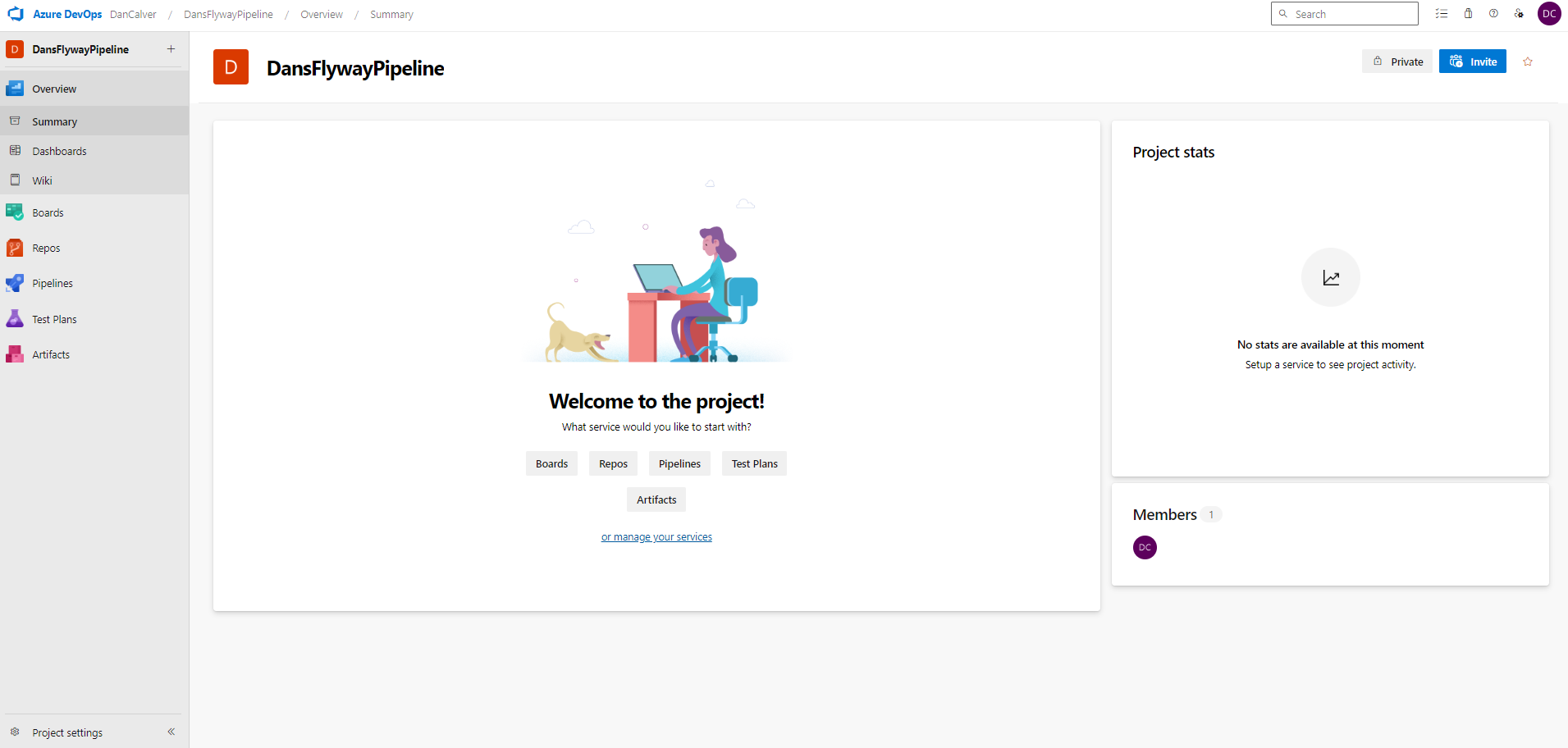Click the Overview hub icon
1568x748 pixels.
[x=15, y=89]
